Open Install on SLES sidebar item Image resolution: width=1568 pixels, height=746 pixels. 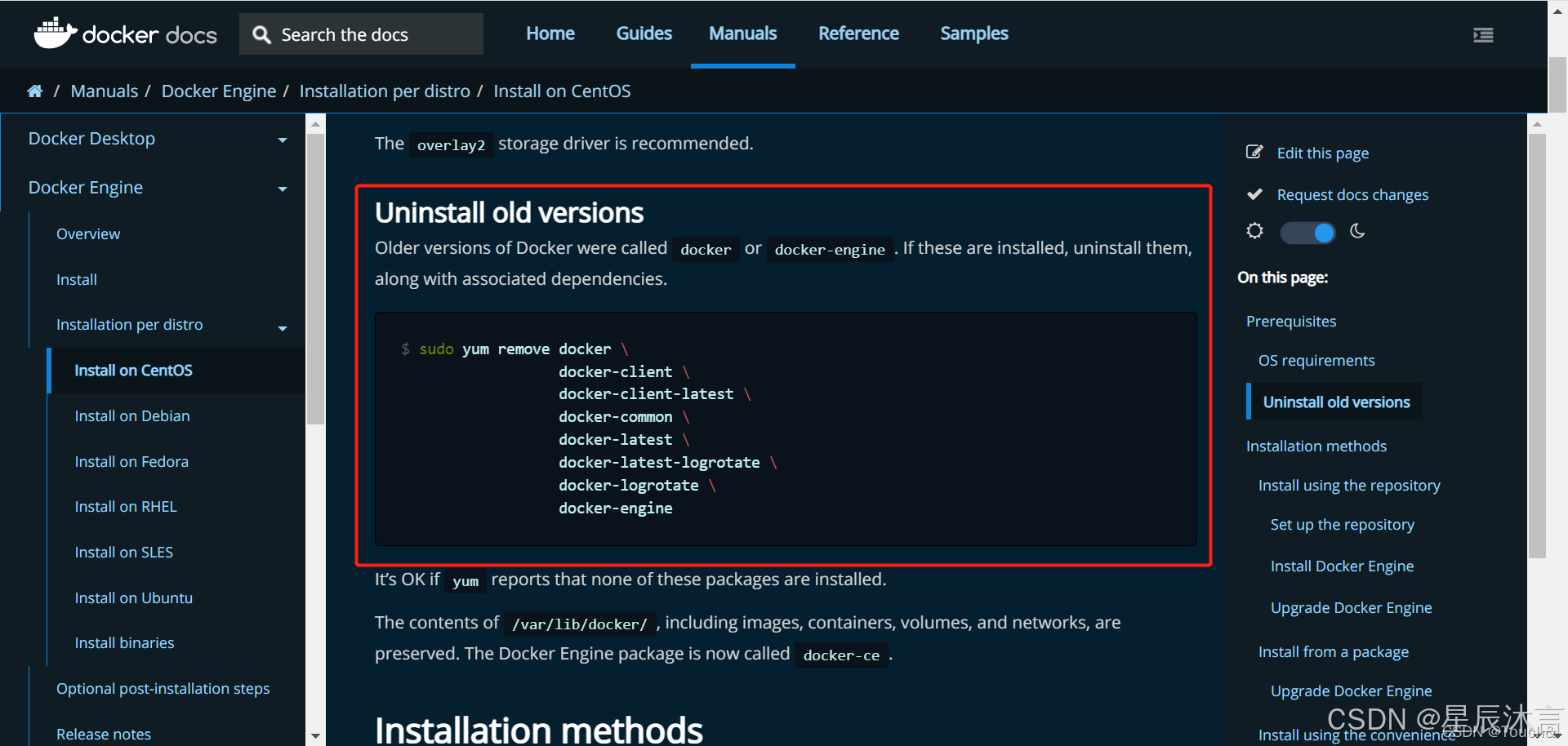(x=124, y=553)
